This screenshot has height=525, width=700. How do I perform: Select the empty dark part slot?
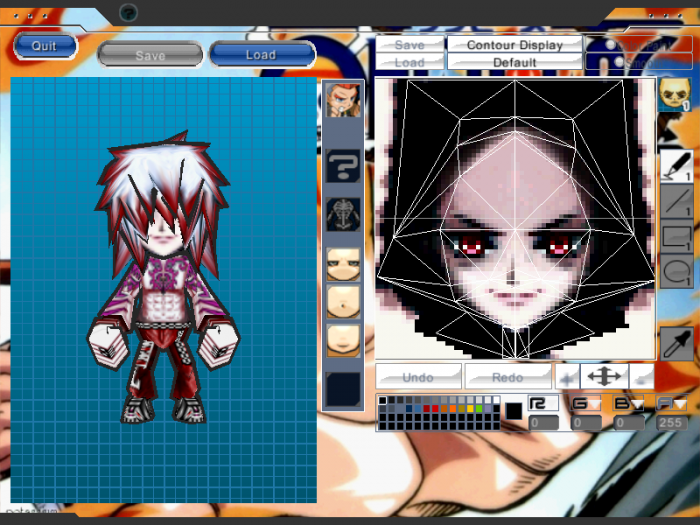343,389
